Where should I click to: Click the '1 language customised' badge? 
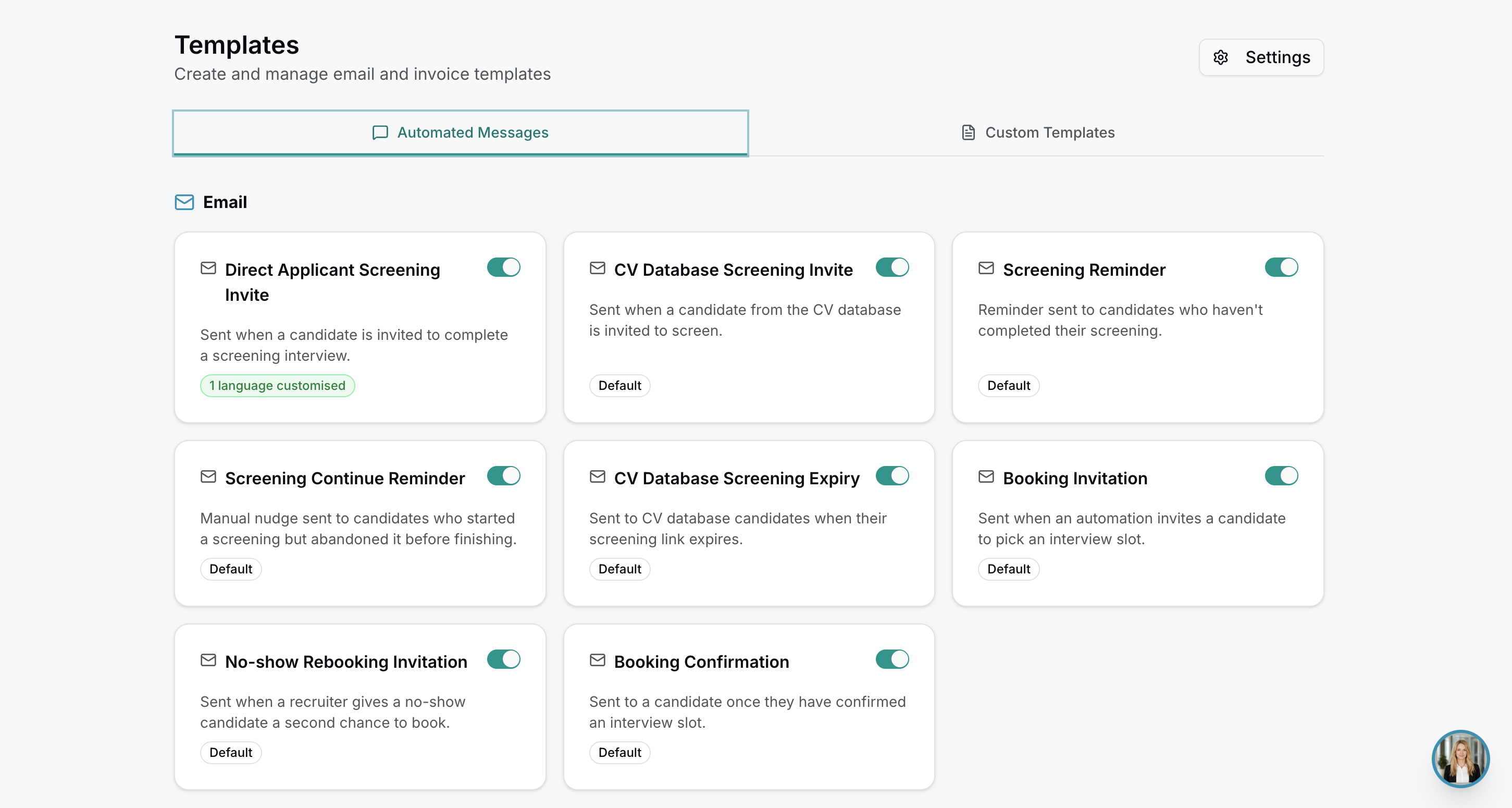(278, 386)
